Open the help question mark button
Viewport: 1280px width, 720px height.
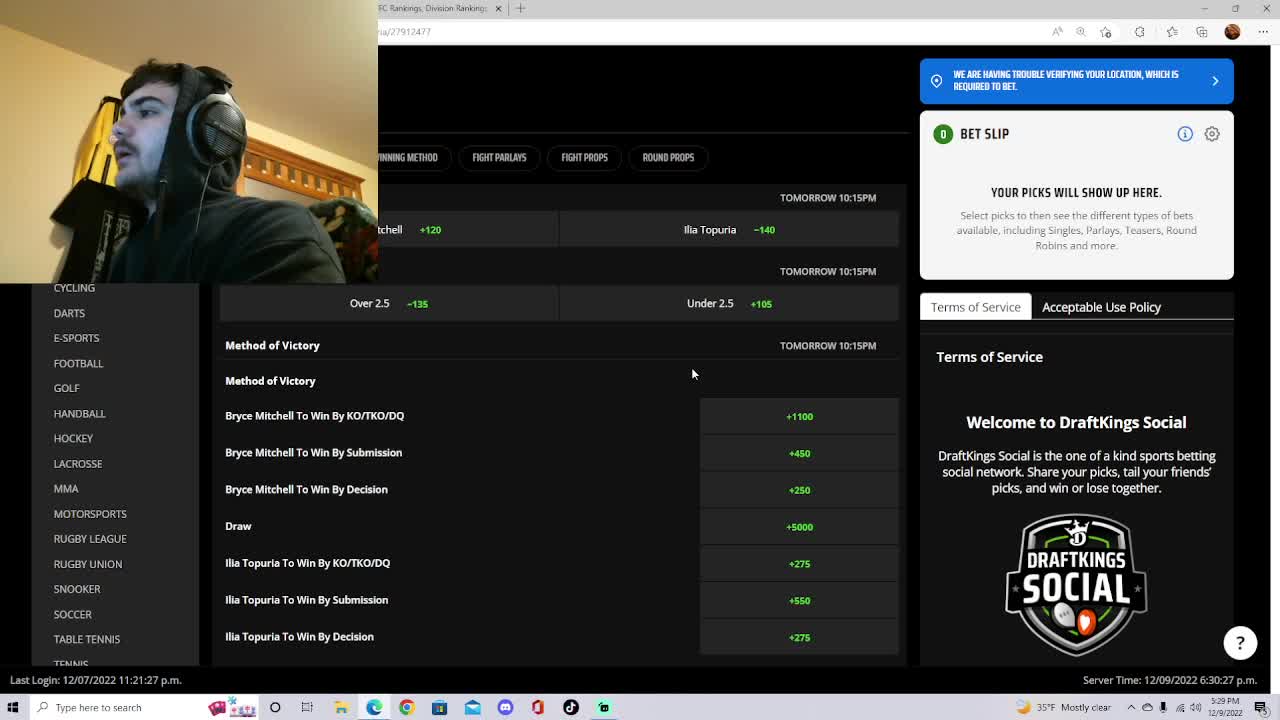[1240, 643]
